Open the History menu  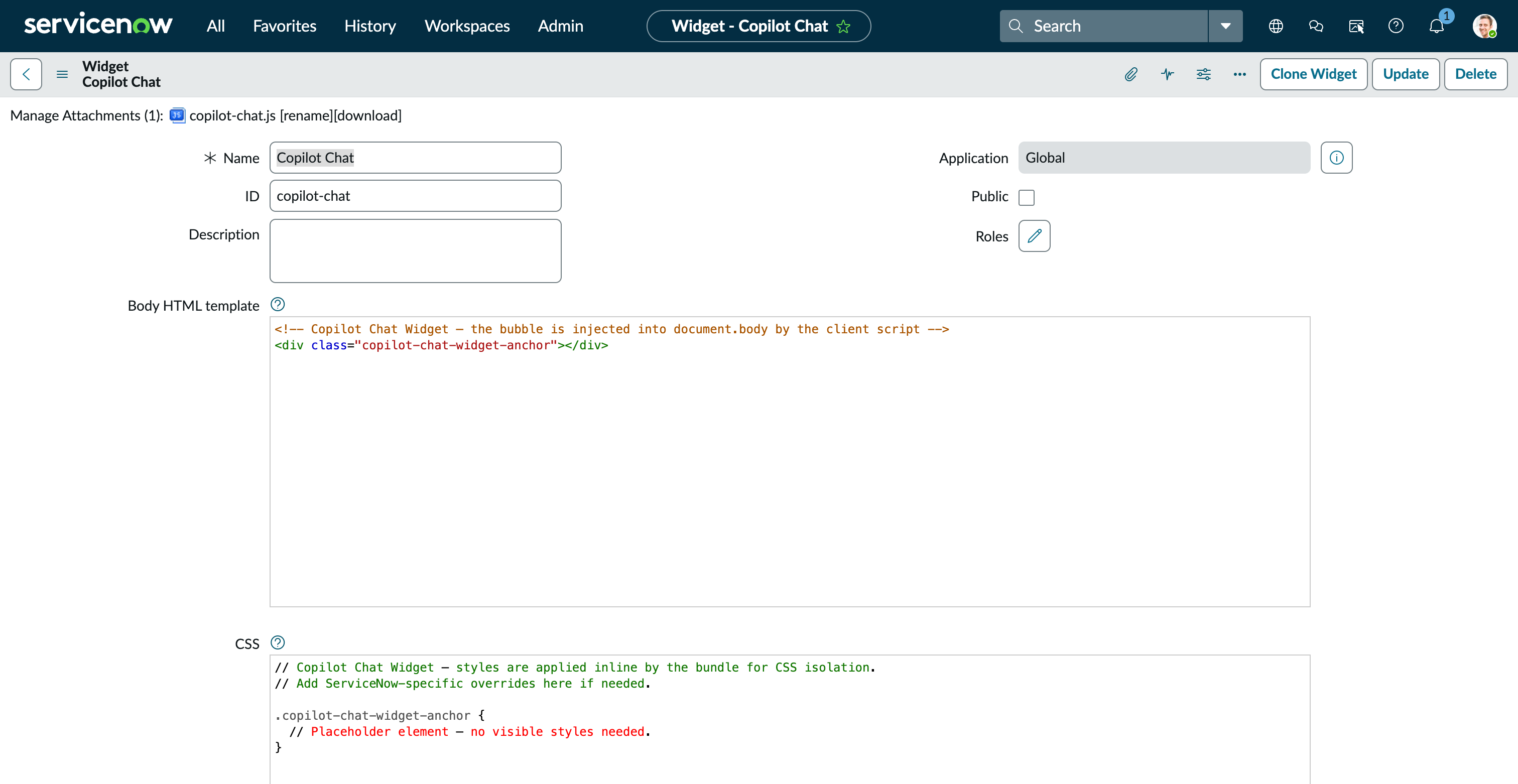pos(370,26)
